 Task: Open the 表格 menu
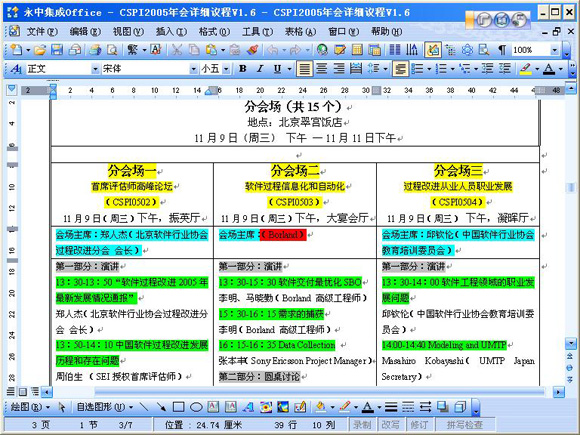(x=300, y=32)
